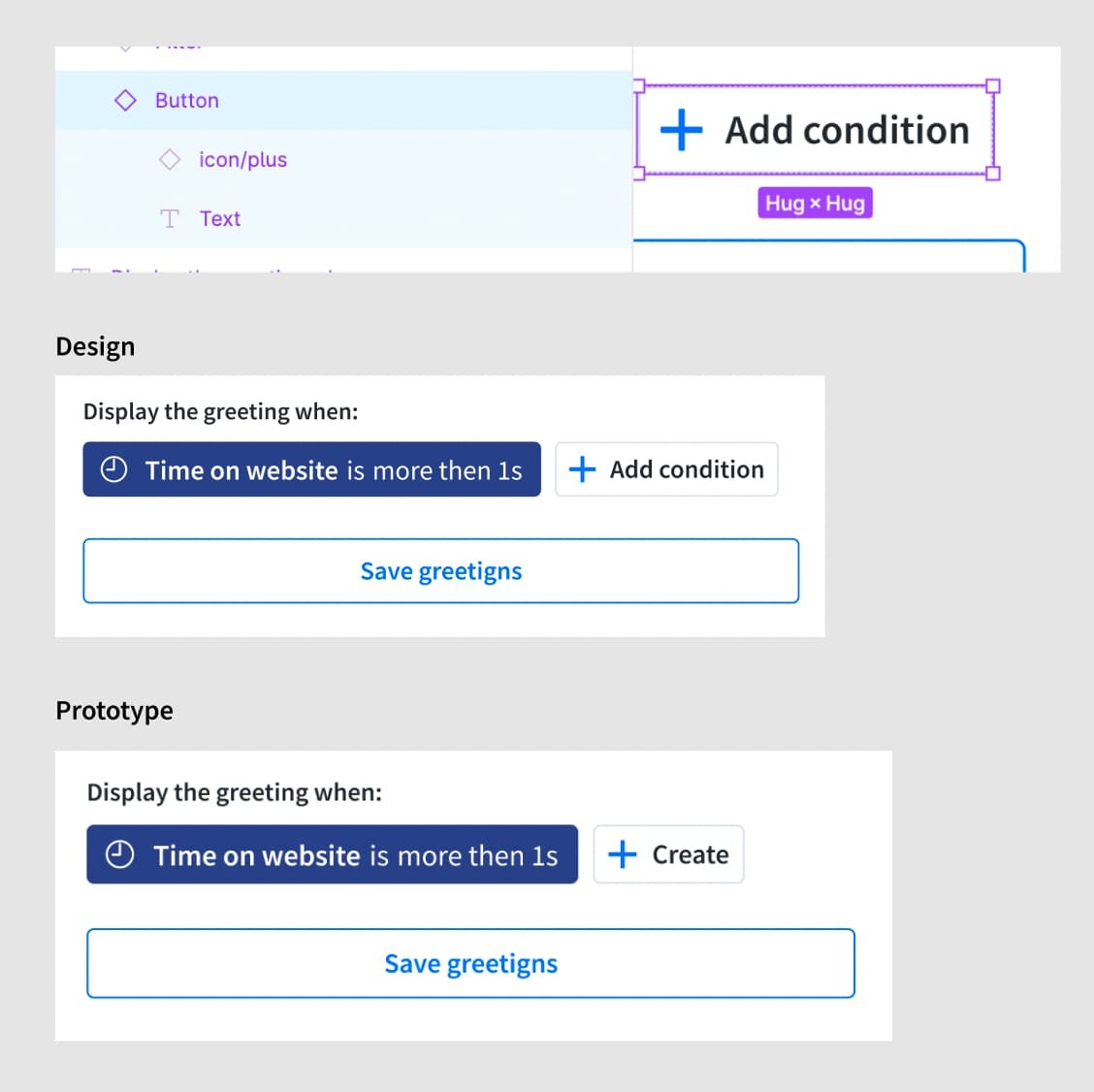Click the Hug × Hug size badge
Image resolution: width=1094 pixels, height=1092 pixels.
[815, 203]
